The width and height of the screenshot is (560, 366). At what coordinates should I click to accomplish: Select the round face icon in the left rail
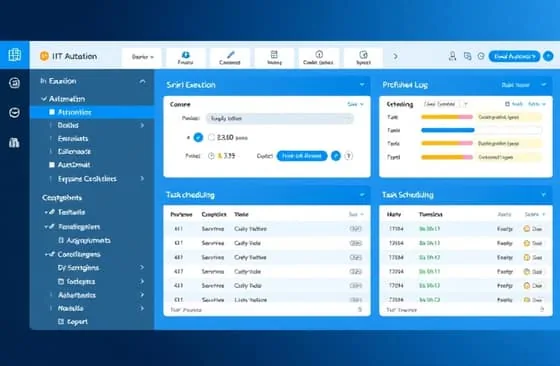click(x=14, y=113)
